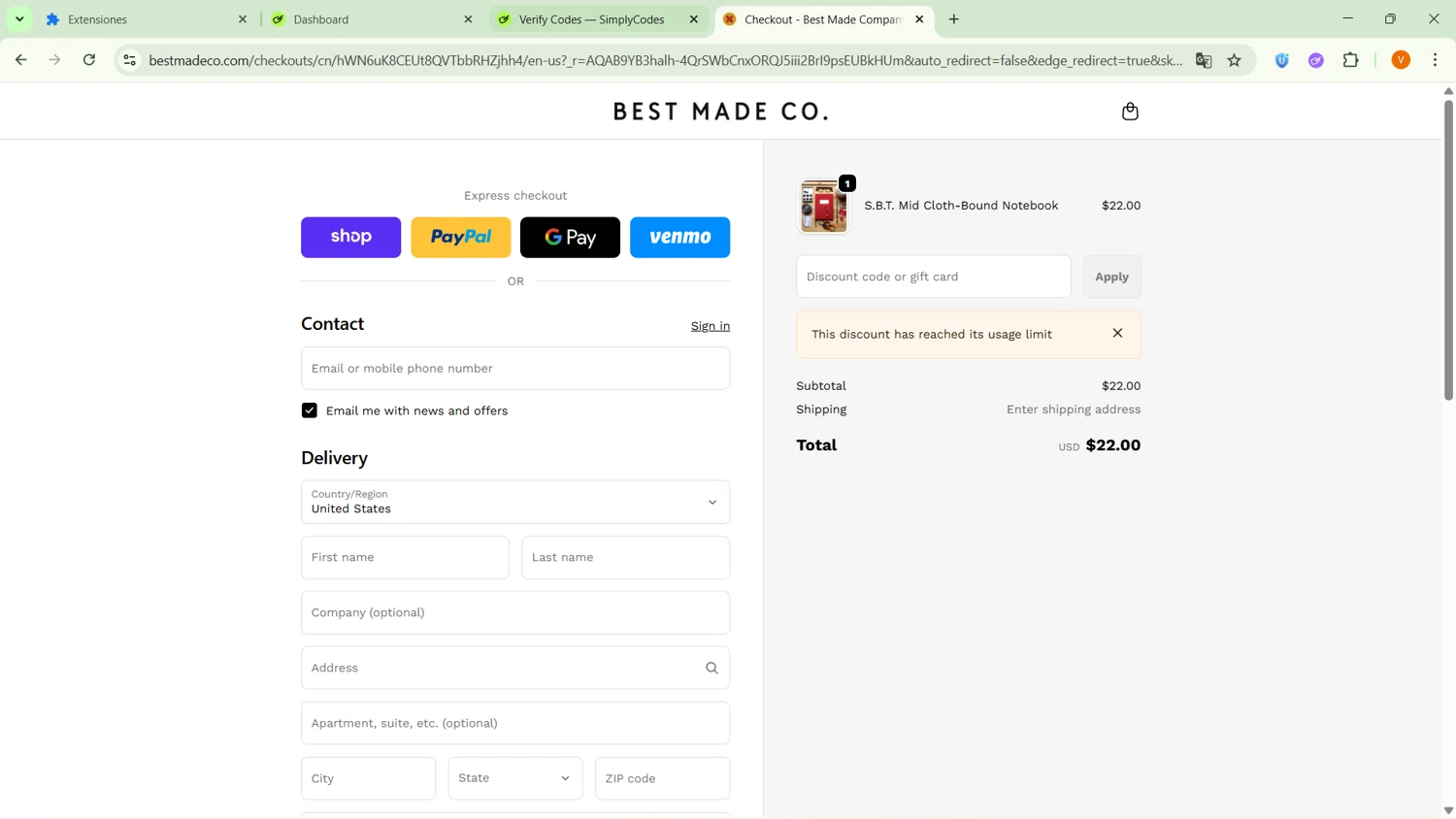Dismiss the discount usage limit message
The image size is (1456, 819).
pos(1117,333)
